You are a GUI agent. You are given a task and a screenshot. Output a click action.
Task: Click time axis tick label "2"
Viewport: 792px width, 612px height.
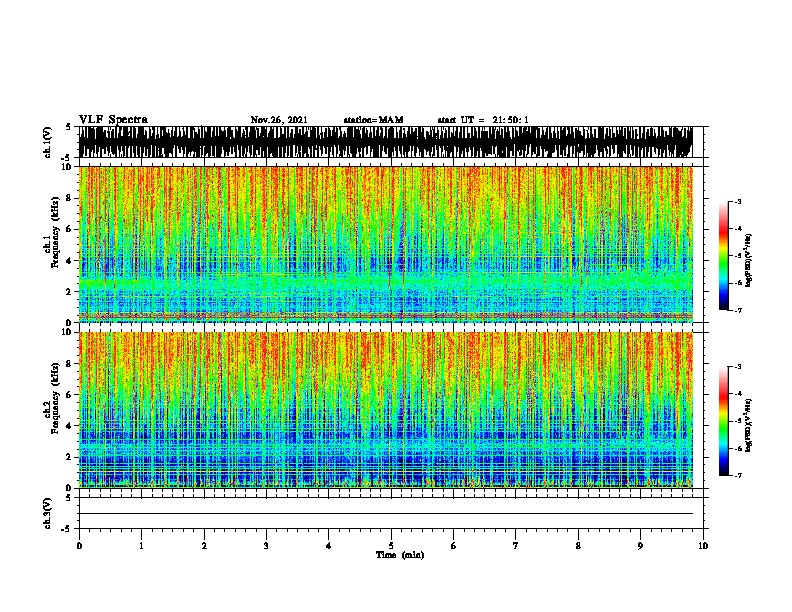[204, 546]
